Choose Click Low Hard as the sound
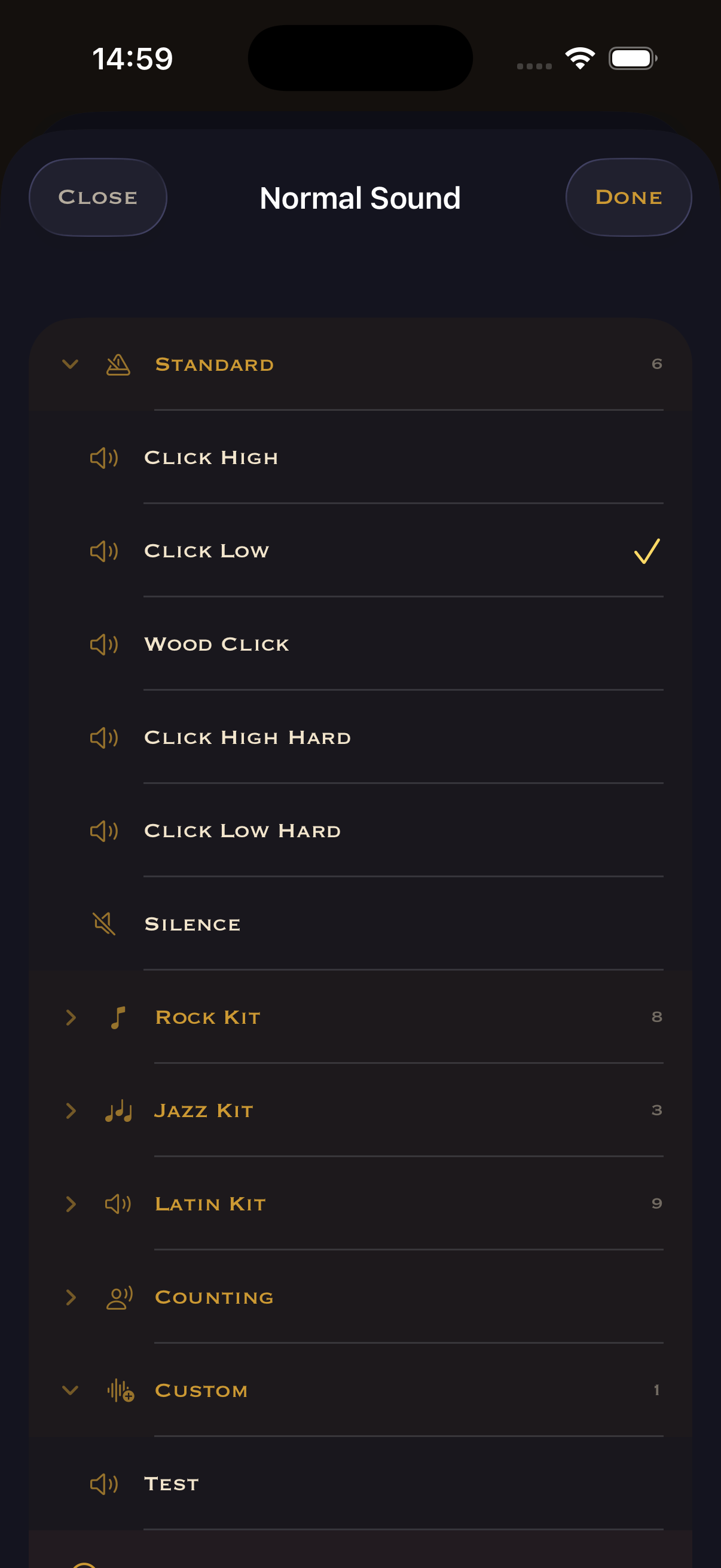721x1568 pixels. pyautogui.click(x=243, y=831)
